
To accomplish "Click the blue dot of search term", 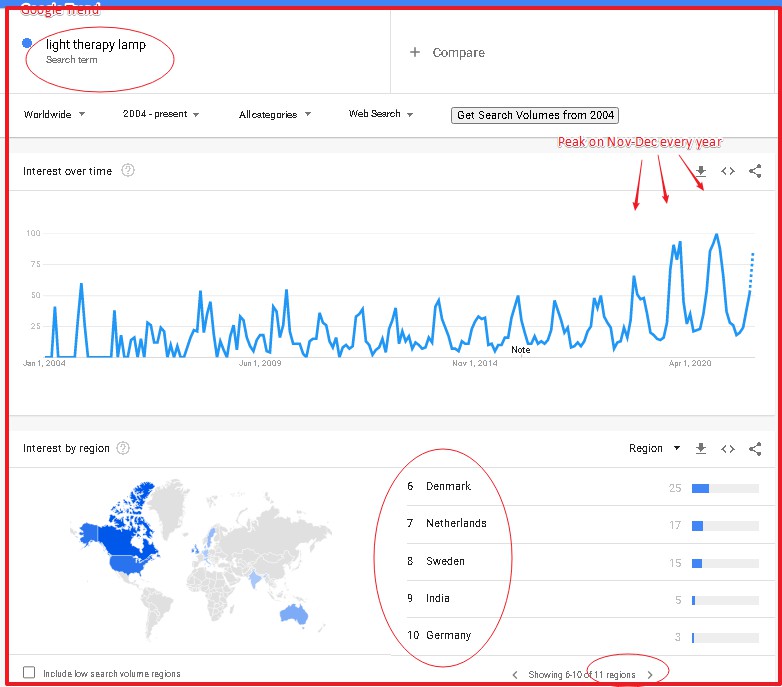I will point(27,43).
